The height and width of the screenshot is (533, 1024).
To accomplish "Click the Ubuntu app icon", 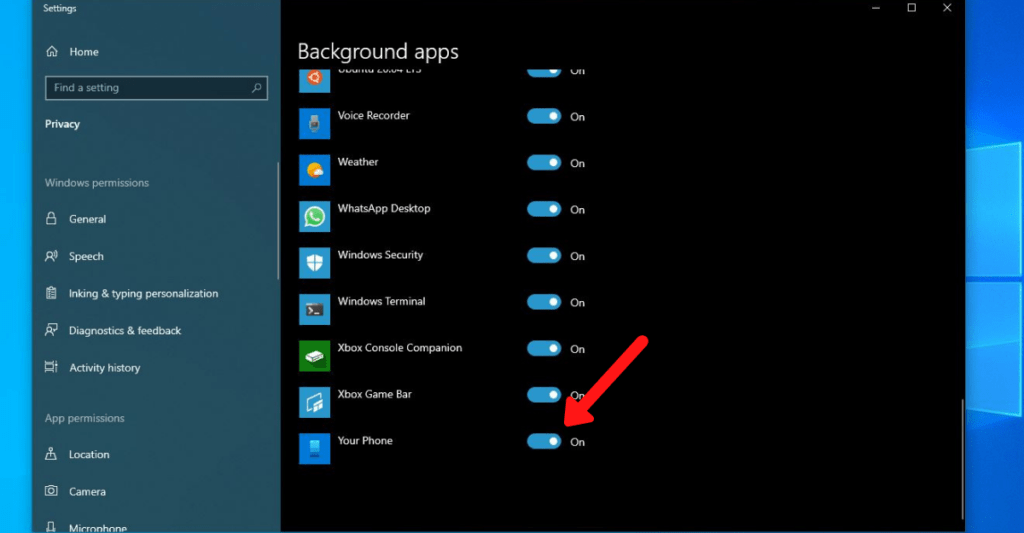I will (x=314, y=80).
